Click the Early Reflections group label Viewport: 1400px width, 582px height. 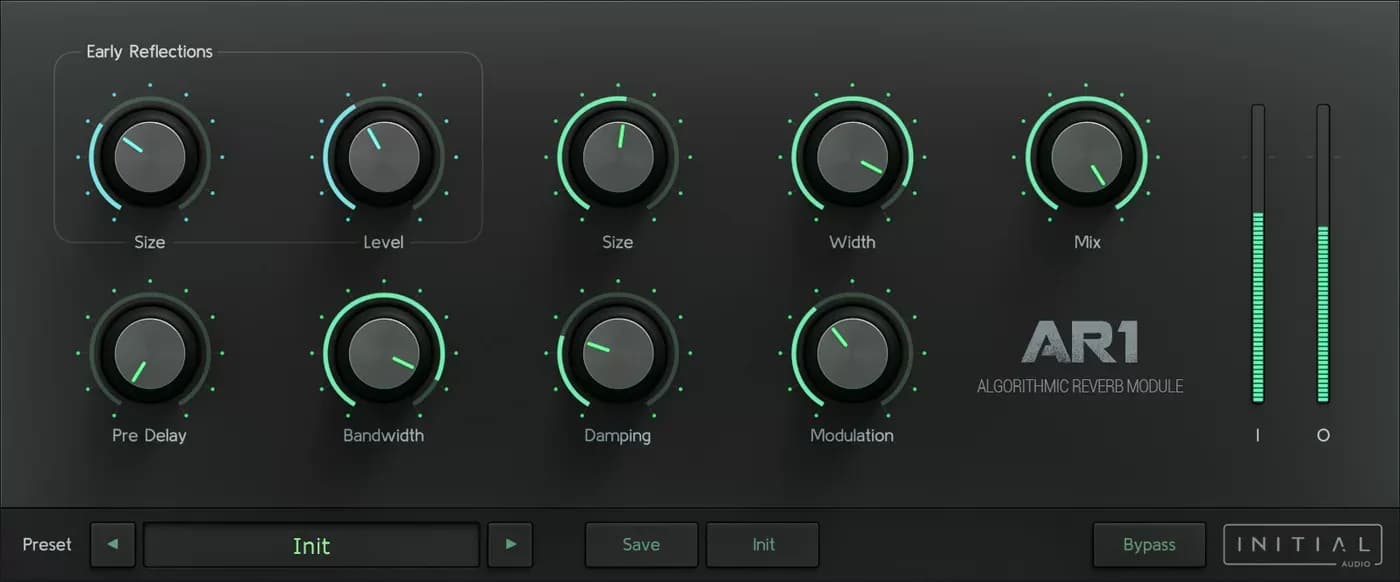150,52
